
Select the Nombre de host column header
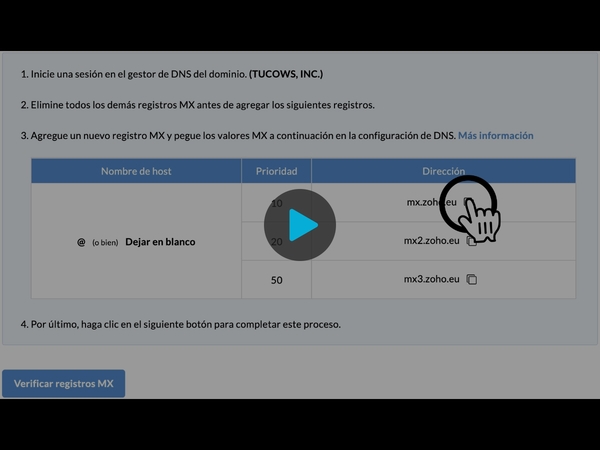pos(136,171)
